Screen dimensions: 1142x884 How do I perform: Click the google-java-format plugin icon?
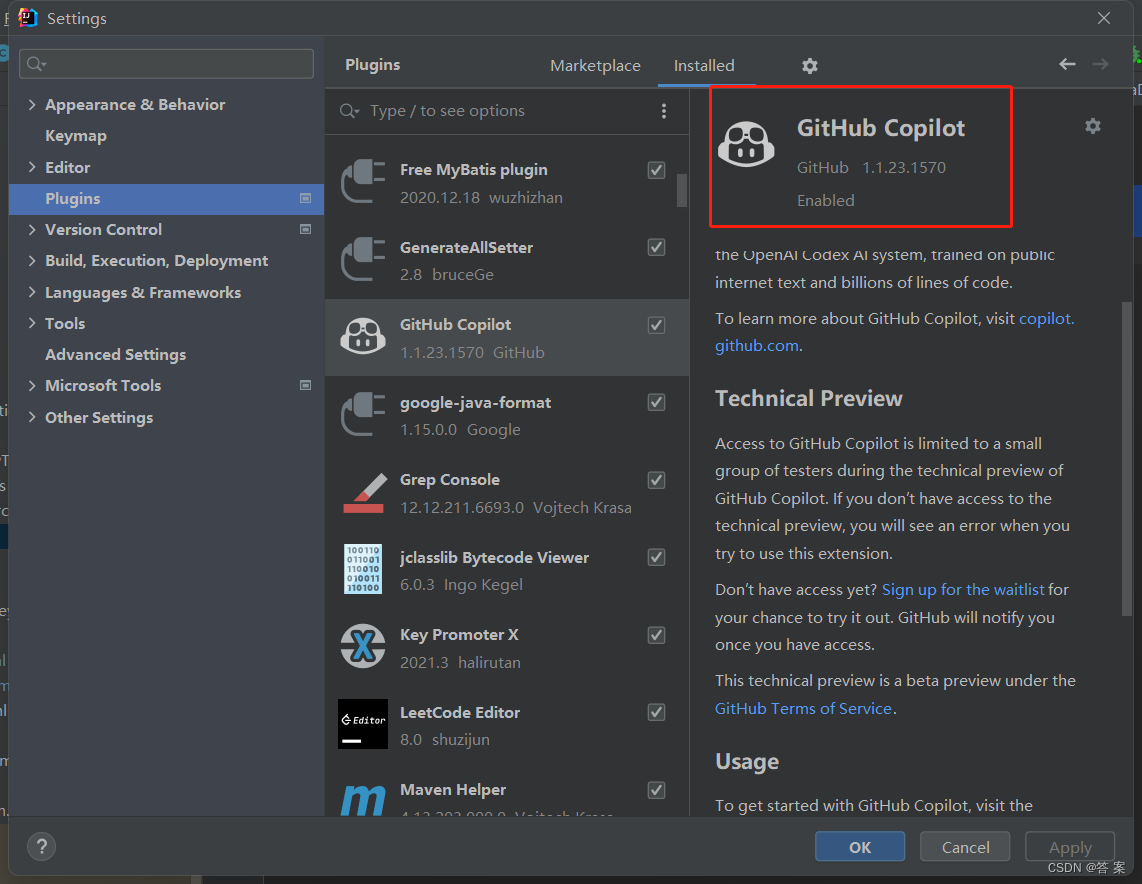[363, 415]
